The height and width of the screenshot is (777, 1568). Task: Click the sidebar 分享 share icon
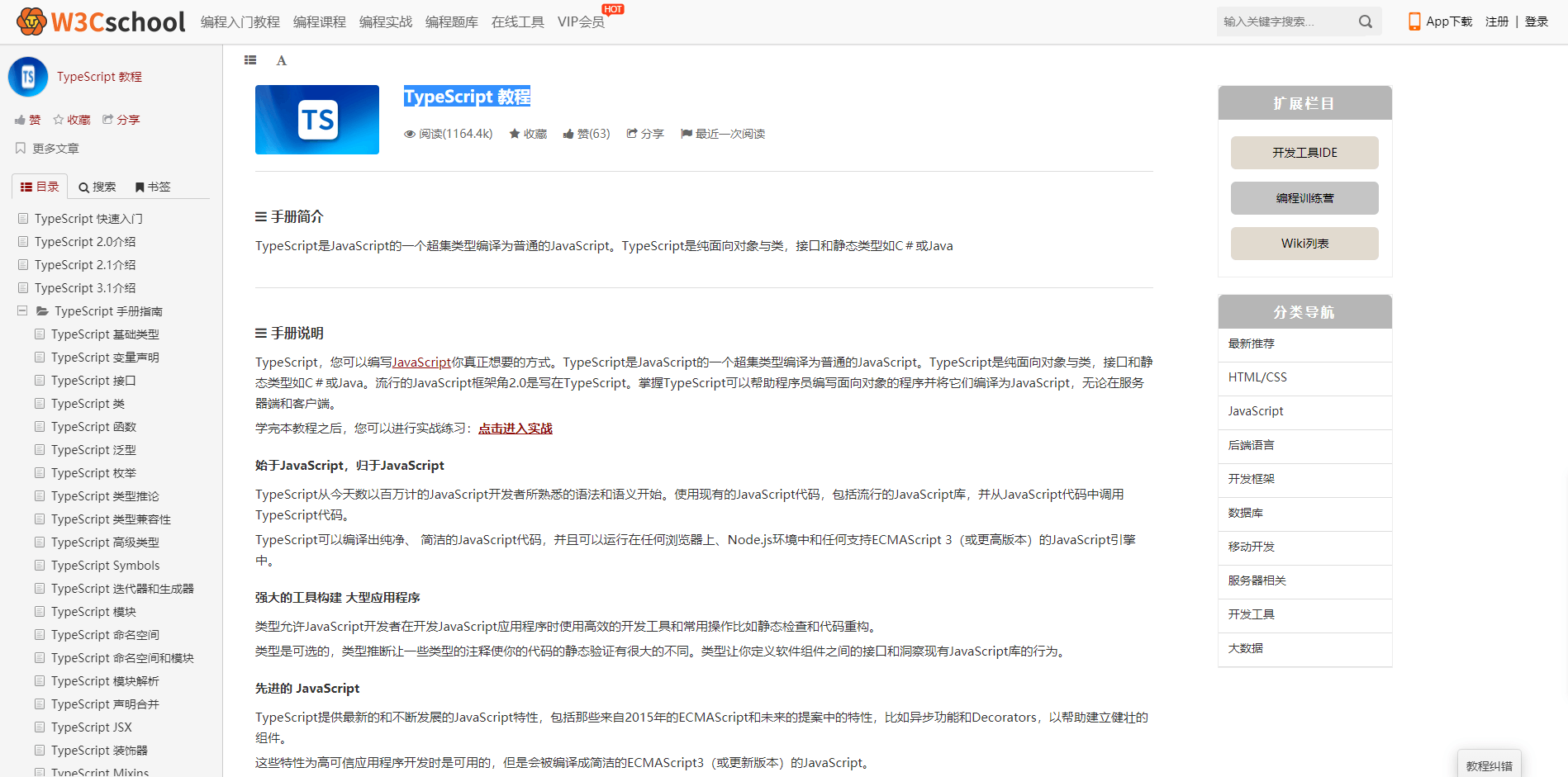pyautogui.click(x=107, y=120)
